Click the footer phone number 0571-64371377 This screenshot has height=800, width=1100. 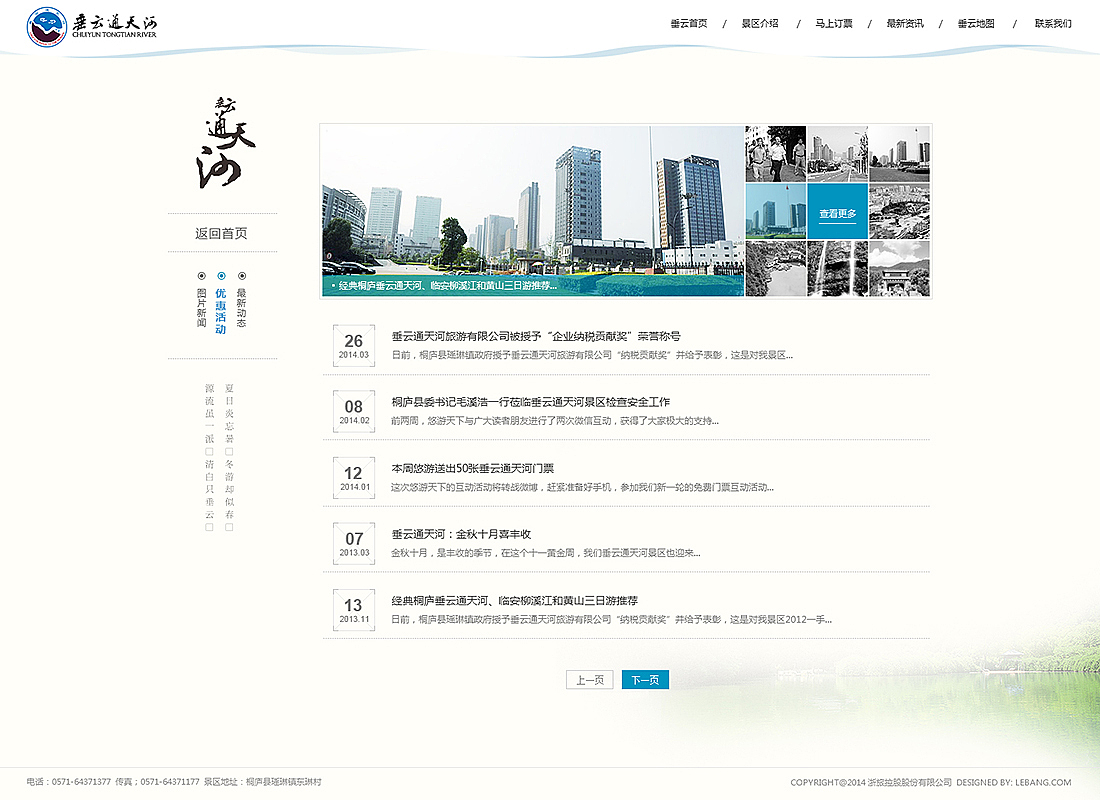tap(81, 782)
